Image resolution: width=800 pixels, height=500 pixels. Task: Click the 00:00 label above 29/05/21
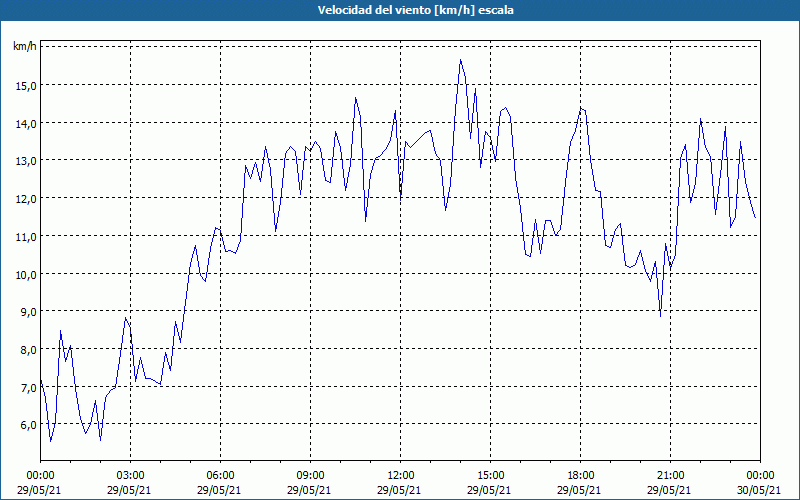coord(40,476)
